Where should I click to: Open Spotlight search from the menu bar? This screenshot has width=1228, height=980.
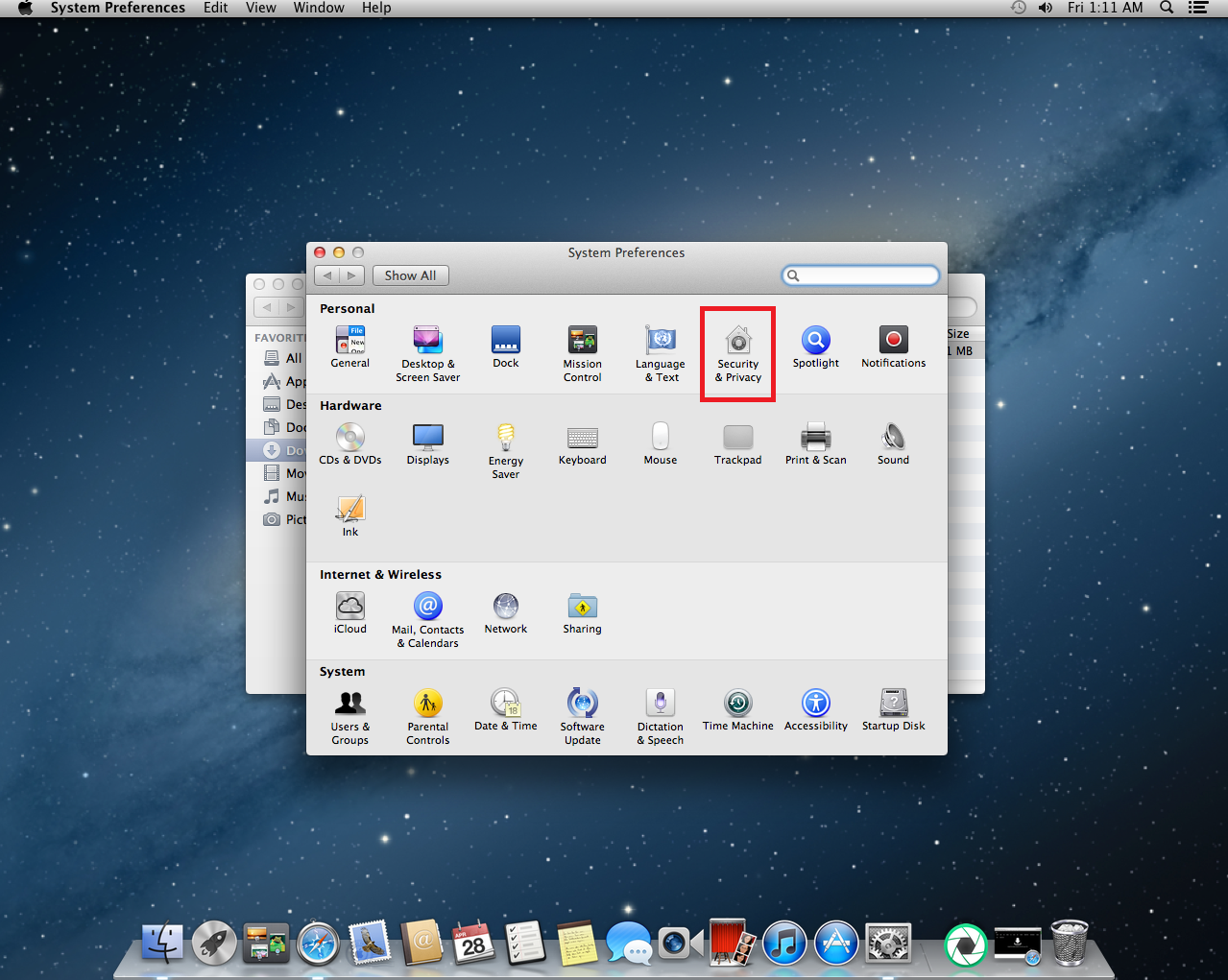[1167, 8]
